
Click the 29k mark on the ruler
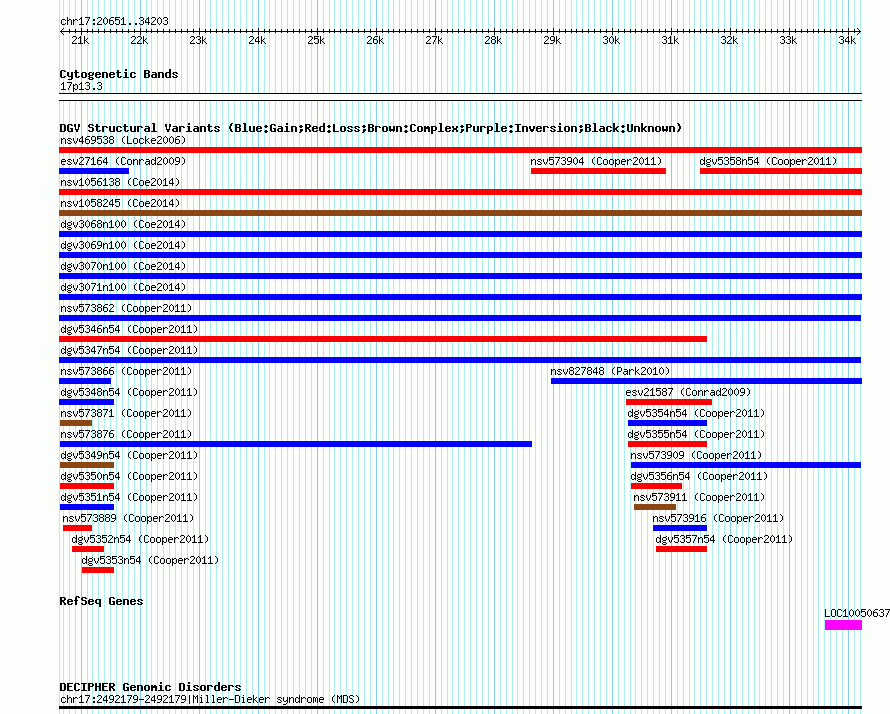coord(552,40)
